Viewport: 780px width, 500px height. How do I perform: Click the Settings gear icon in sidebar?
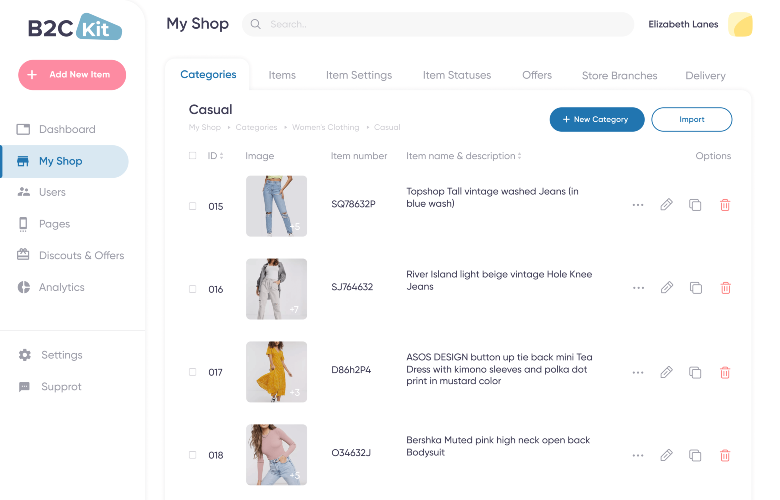pos(24,355)
